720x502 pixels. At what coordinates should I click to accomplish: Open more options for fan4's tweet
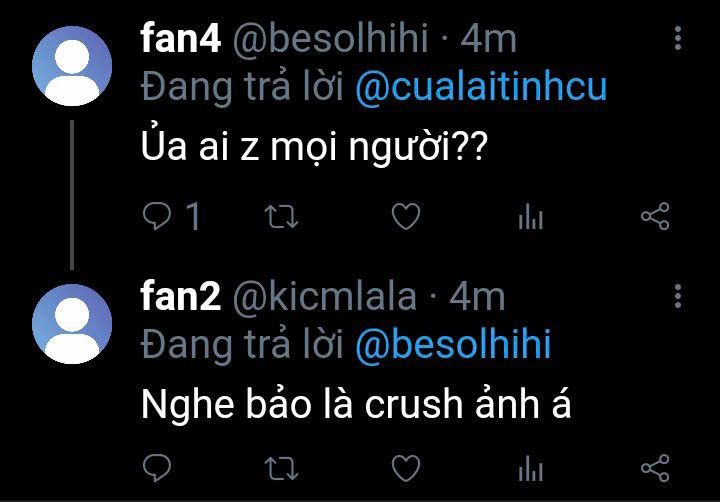[679, 39]
